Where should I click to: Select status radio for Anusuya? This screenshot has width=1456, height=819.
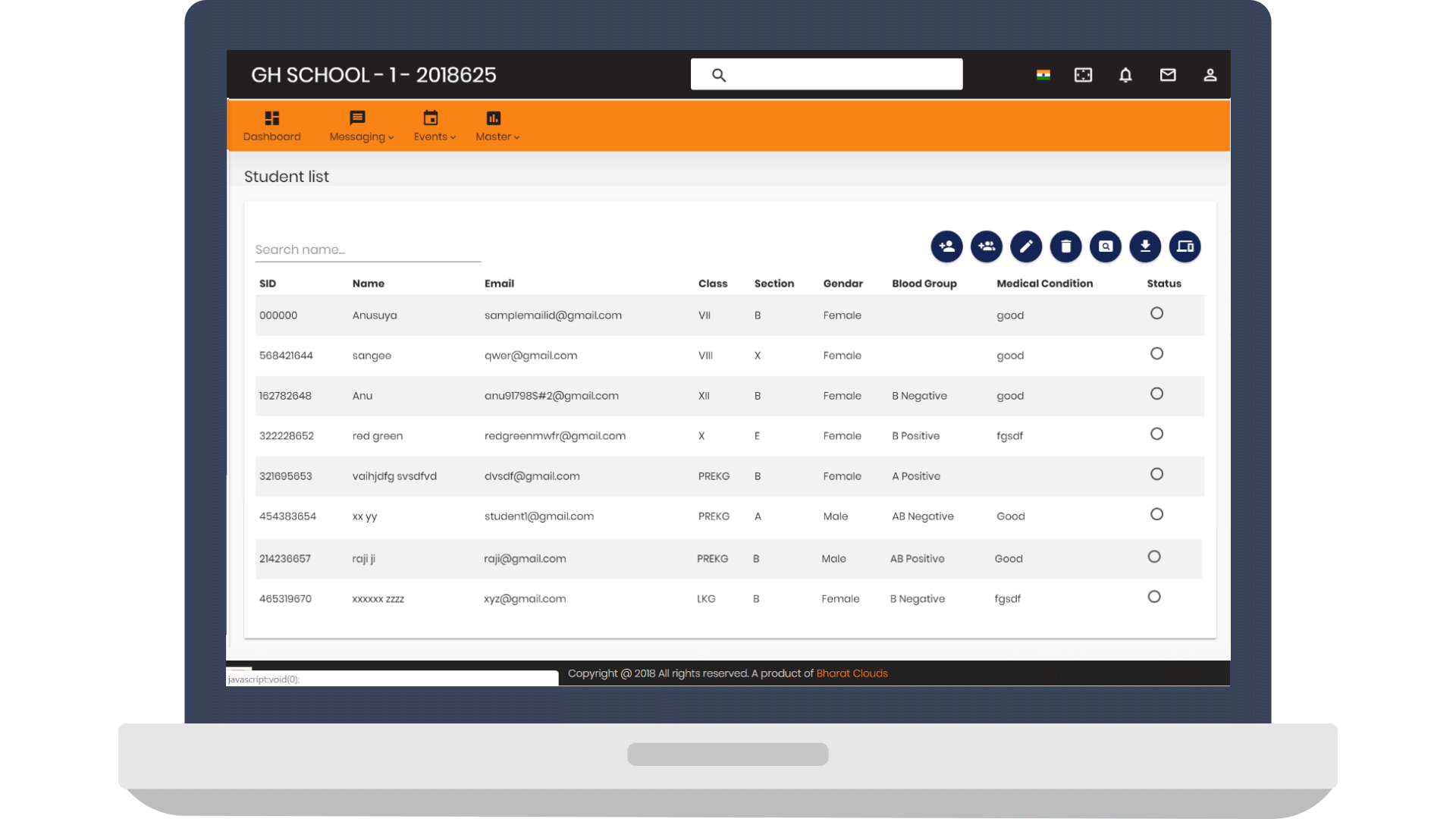pyautogui.click(x=1156, y=313)
